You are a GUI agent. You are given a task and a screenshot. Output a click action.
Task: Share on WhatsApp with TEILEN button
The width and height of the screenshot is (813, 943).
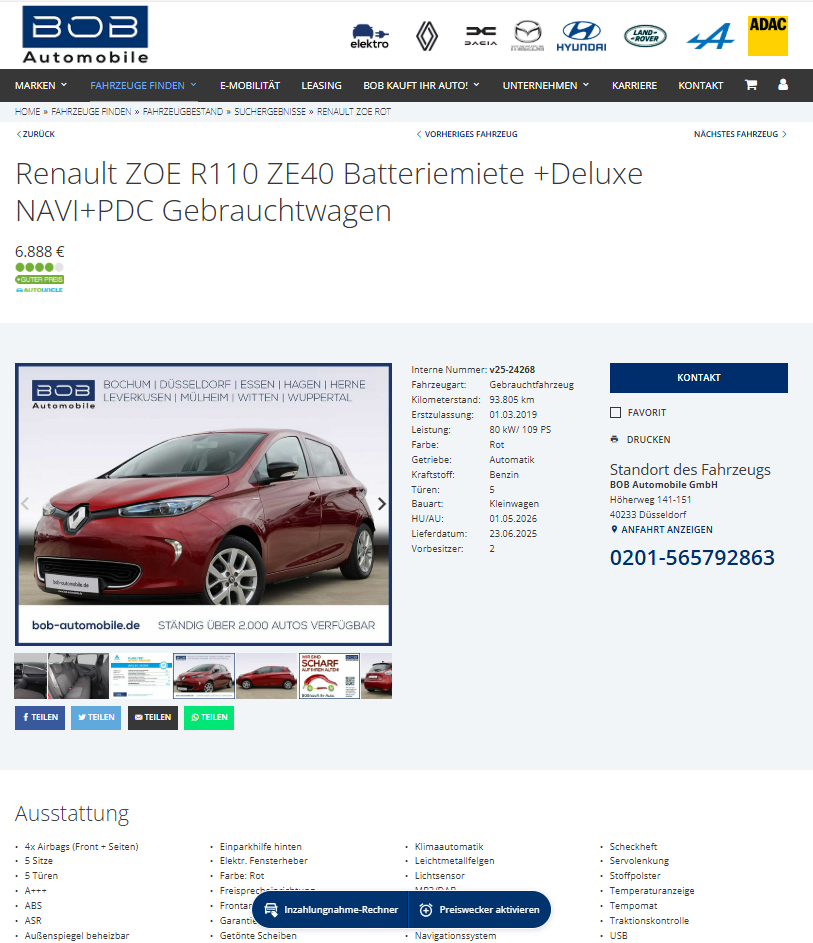pyautogui.click(x=209, y=717)
